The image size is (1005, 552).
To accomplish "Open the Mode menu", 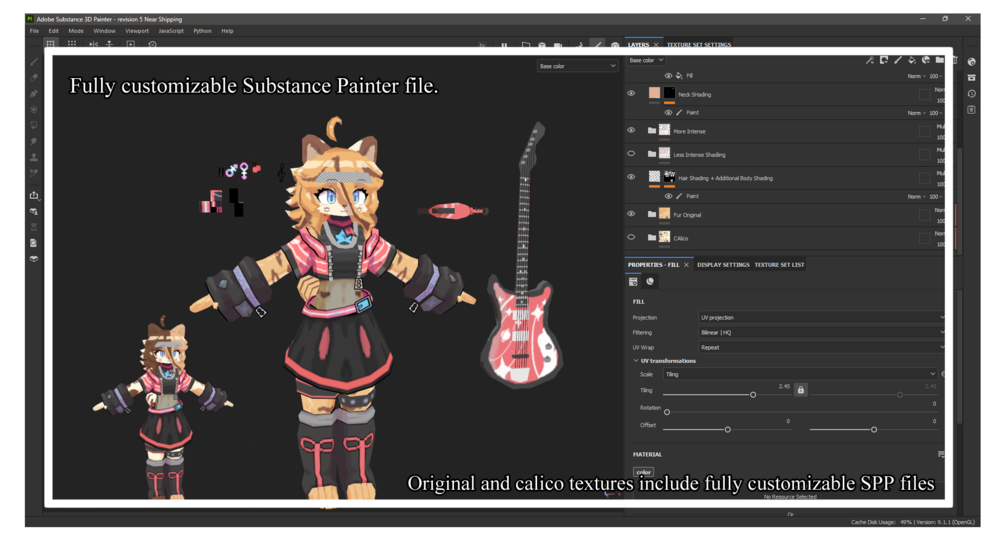I will (76, 31).
